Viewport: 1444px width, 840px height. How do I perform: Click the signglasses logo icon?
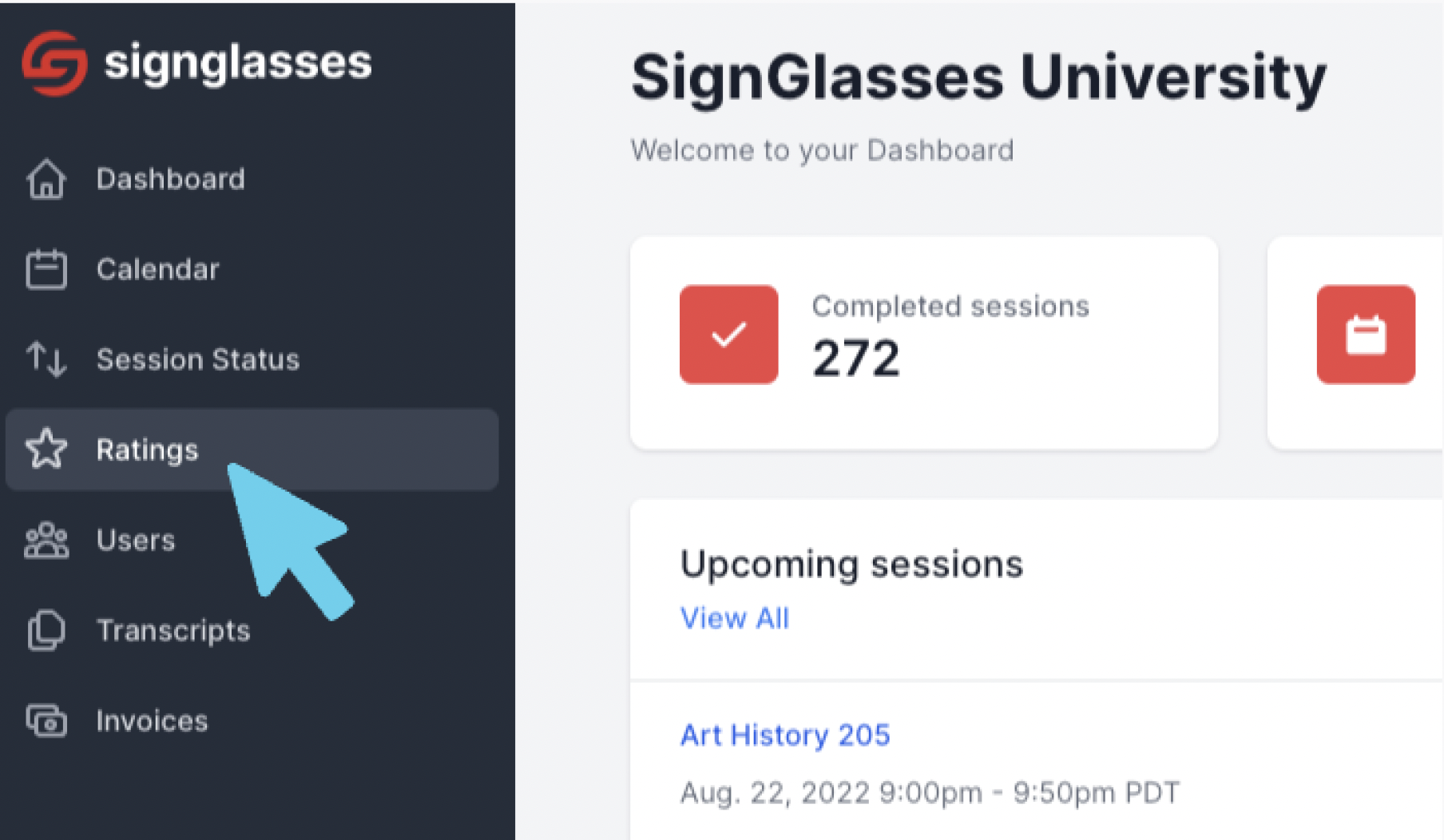tap(54, 63)
